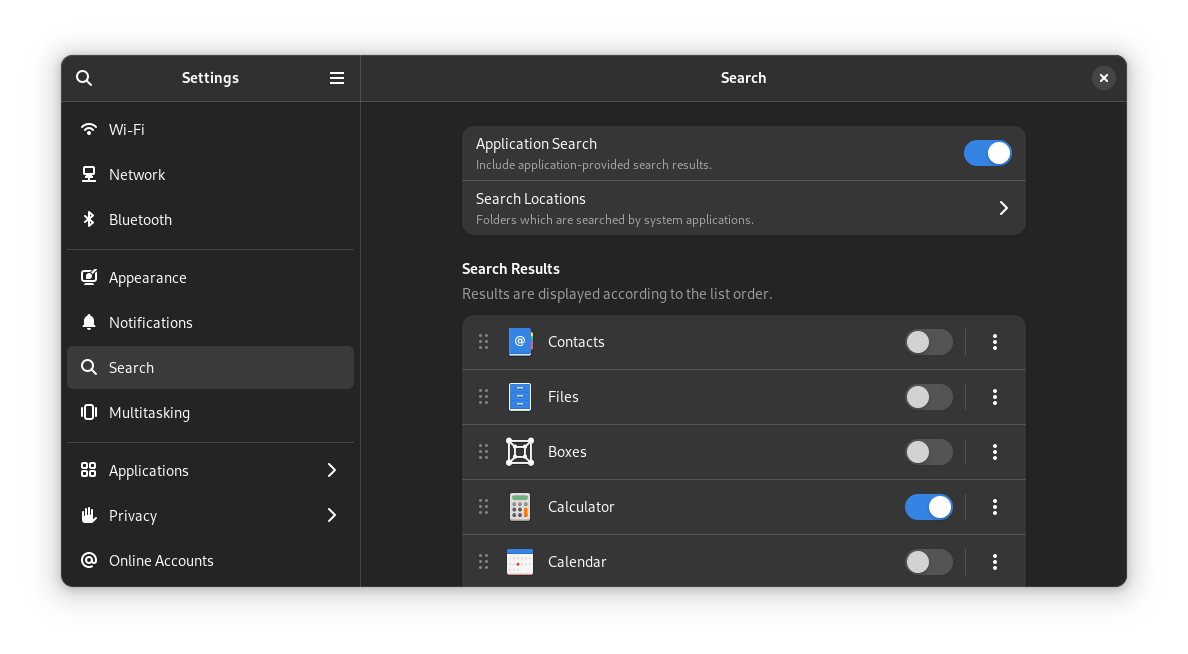This screenshot has width=1188, height=654.
Task: Turn off Calculator search results
Action: pyautogui.click(x=928, y=506)
